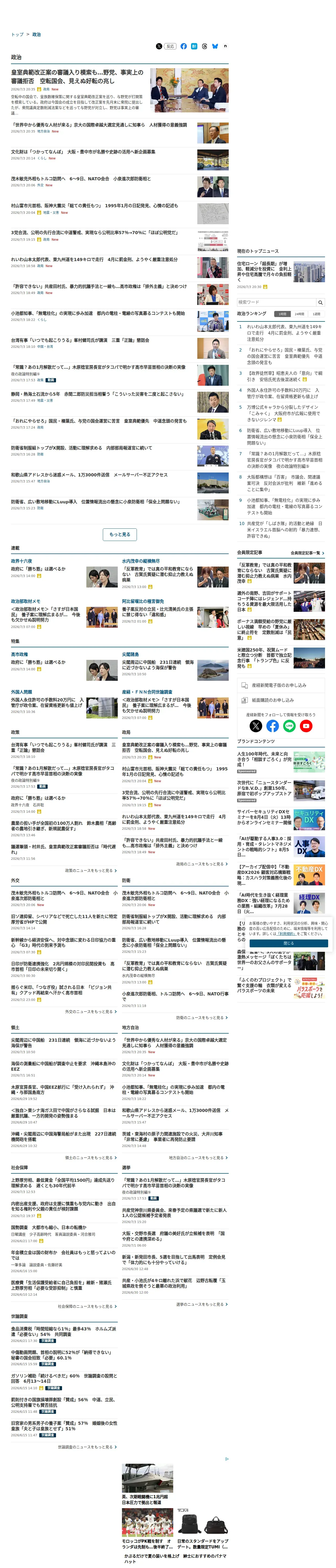Open the 産経・FNN合同世論調査 feature heading
Viewport: 336px width, 1568px height.
click(147, 692)
